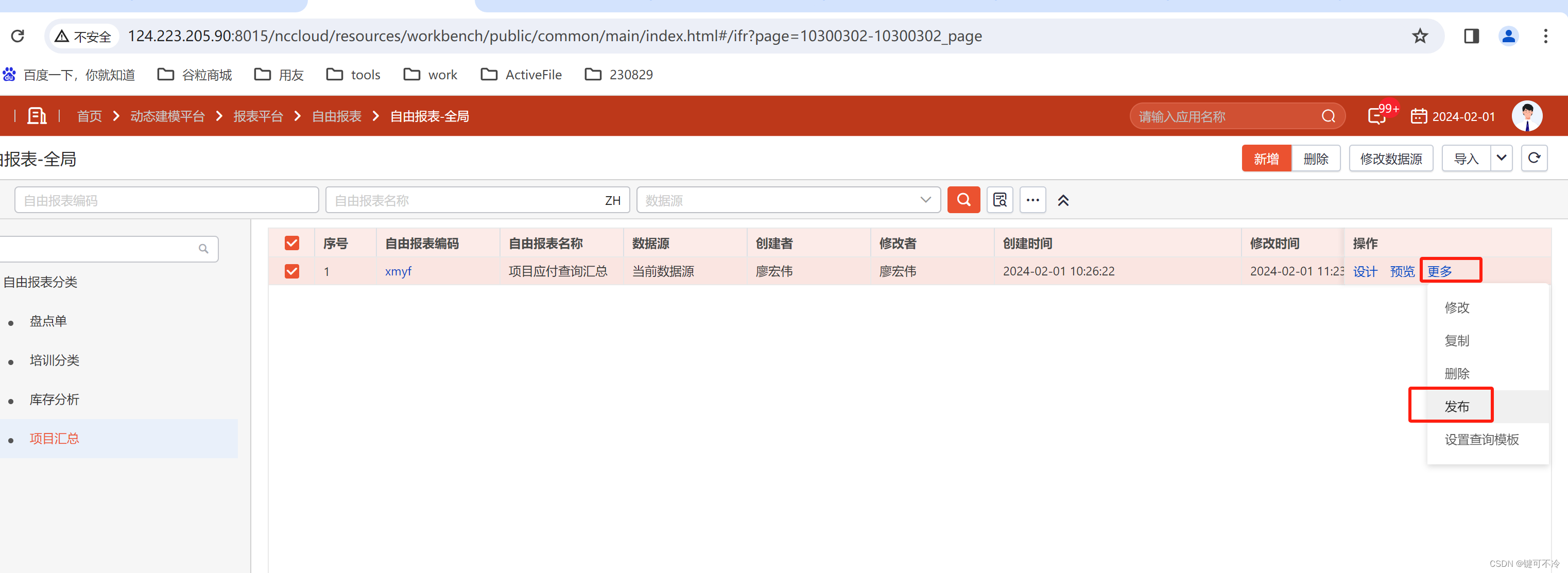Collapse the filter area with double-chevron icon

pyautogui.click(x=1063, y=200)
